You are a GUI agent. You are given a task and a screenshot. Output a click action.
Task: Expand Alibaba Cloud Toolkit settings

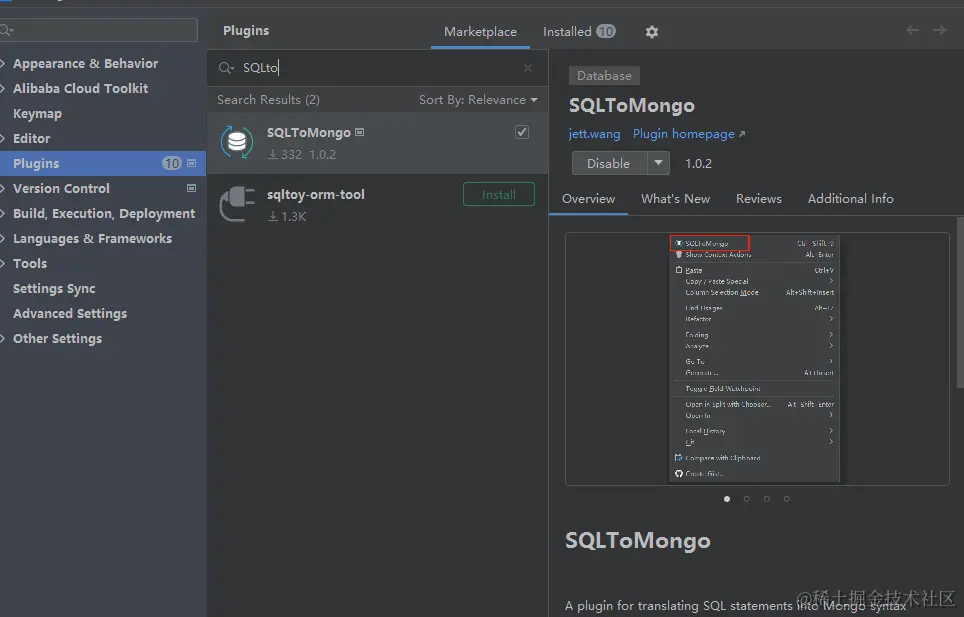(3, 88)
